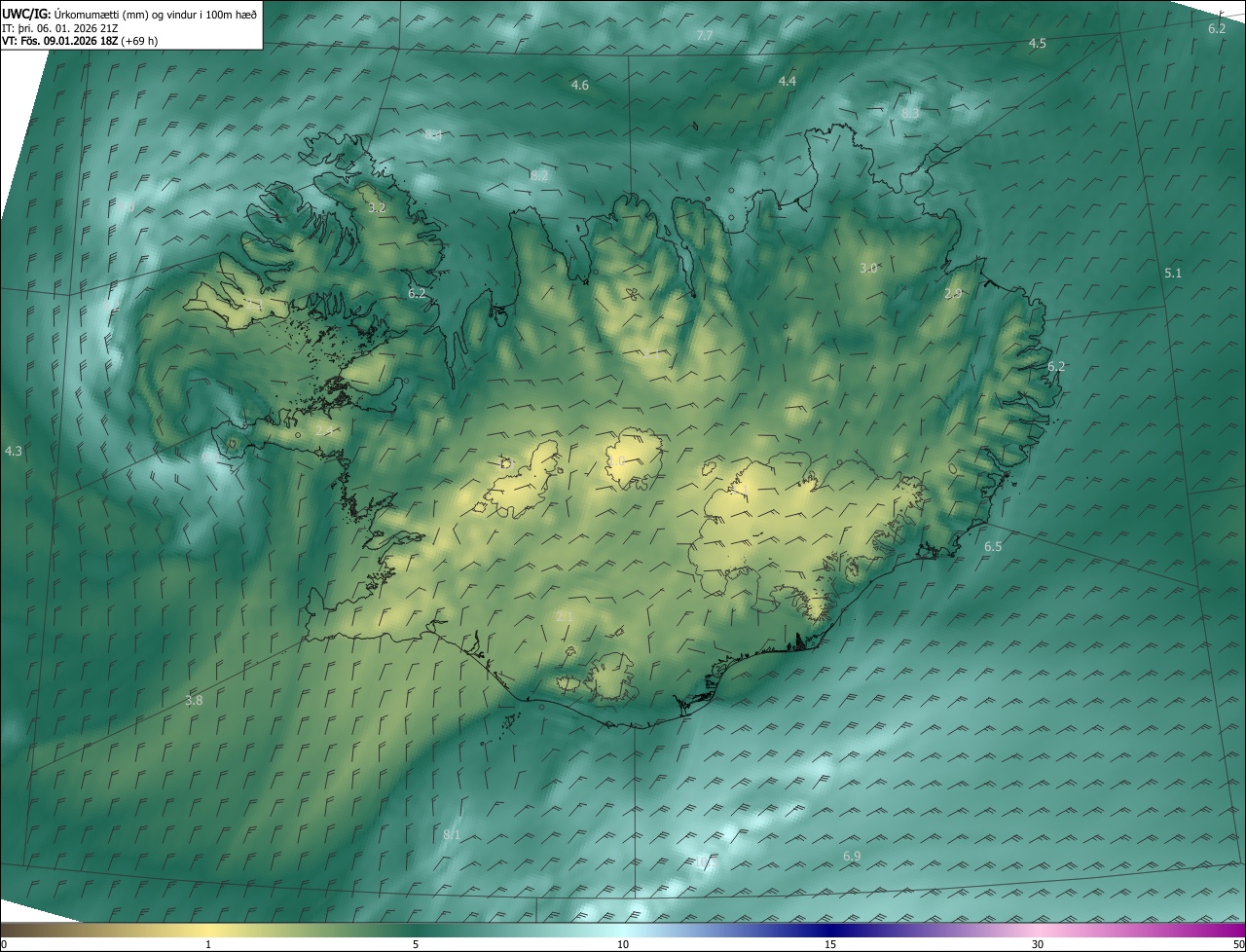The width and height of the screenshot is (1246, 952).
Task: Click the 6.2 value in the top-right corner
Action: click(x=1217, y=29)
